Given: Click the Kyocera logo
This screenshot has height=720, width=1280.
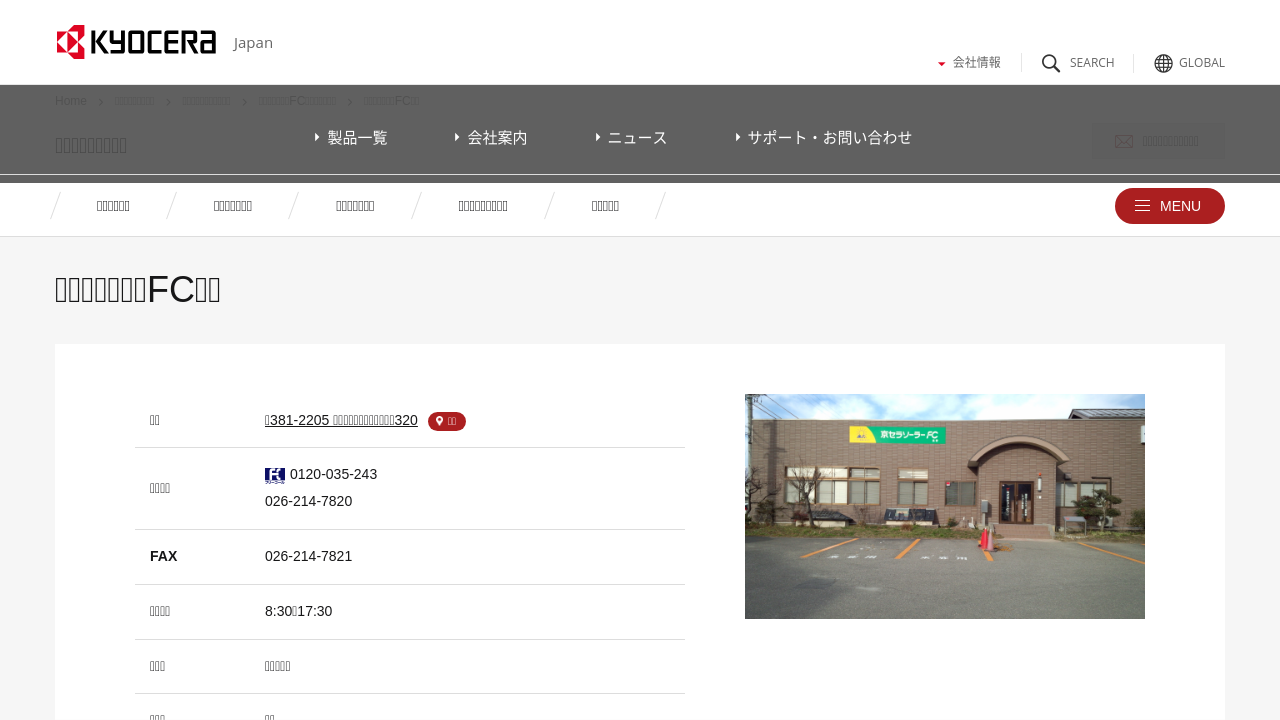Looking at the screenshot, I should point(136,42).
